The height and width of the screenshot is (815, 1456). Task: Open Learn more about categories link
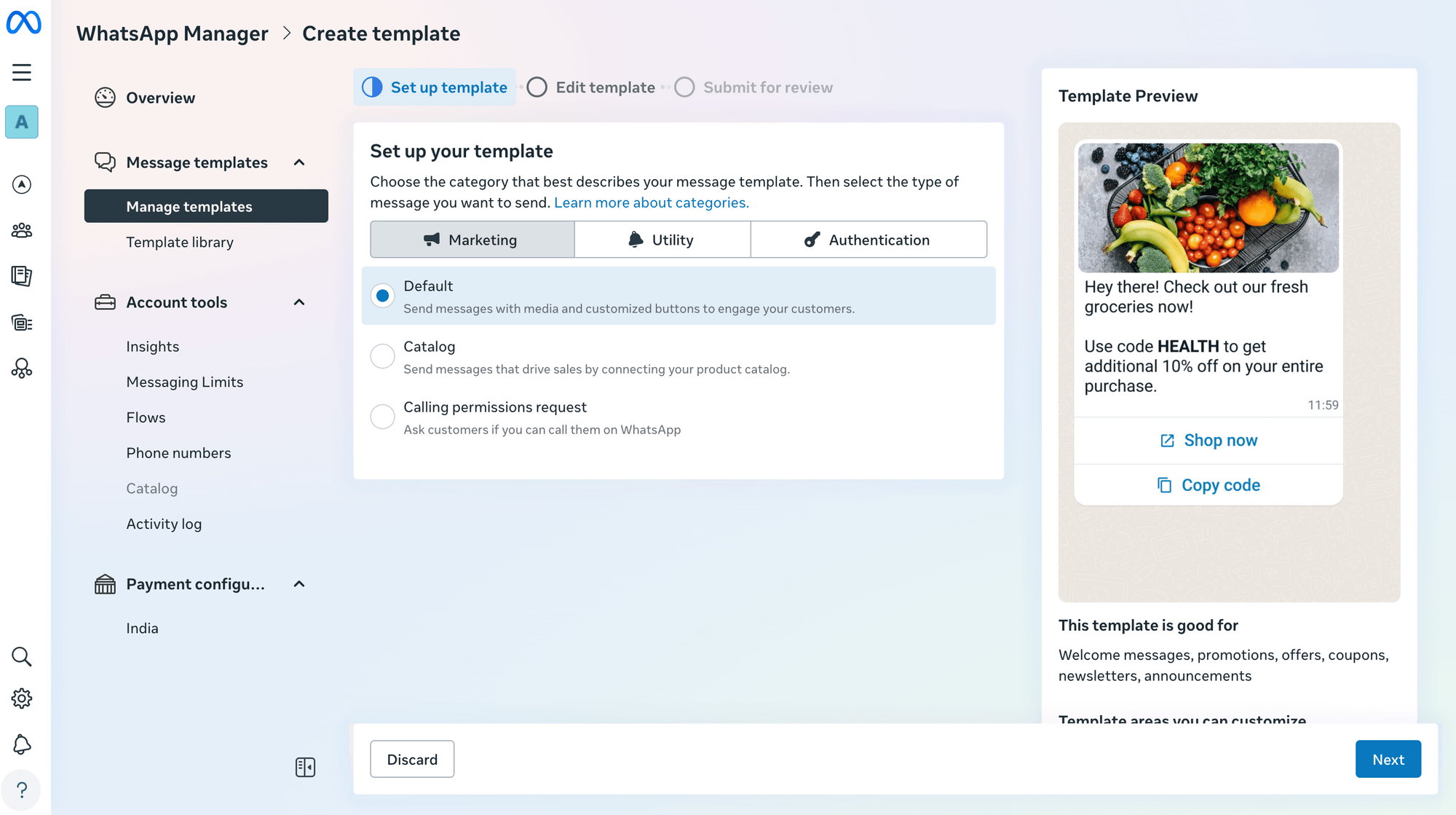click(650, 202)
